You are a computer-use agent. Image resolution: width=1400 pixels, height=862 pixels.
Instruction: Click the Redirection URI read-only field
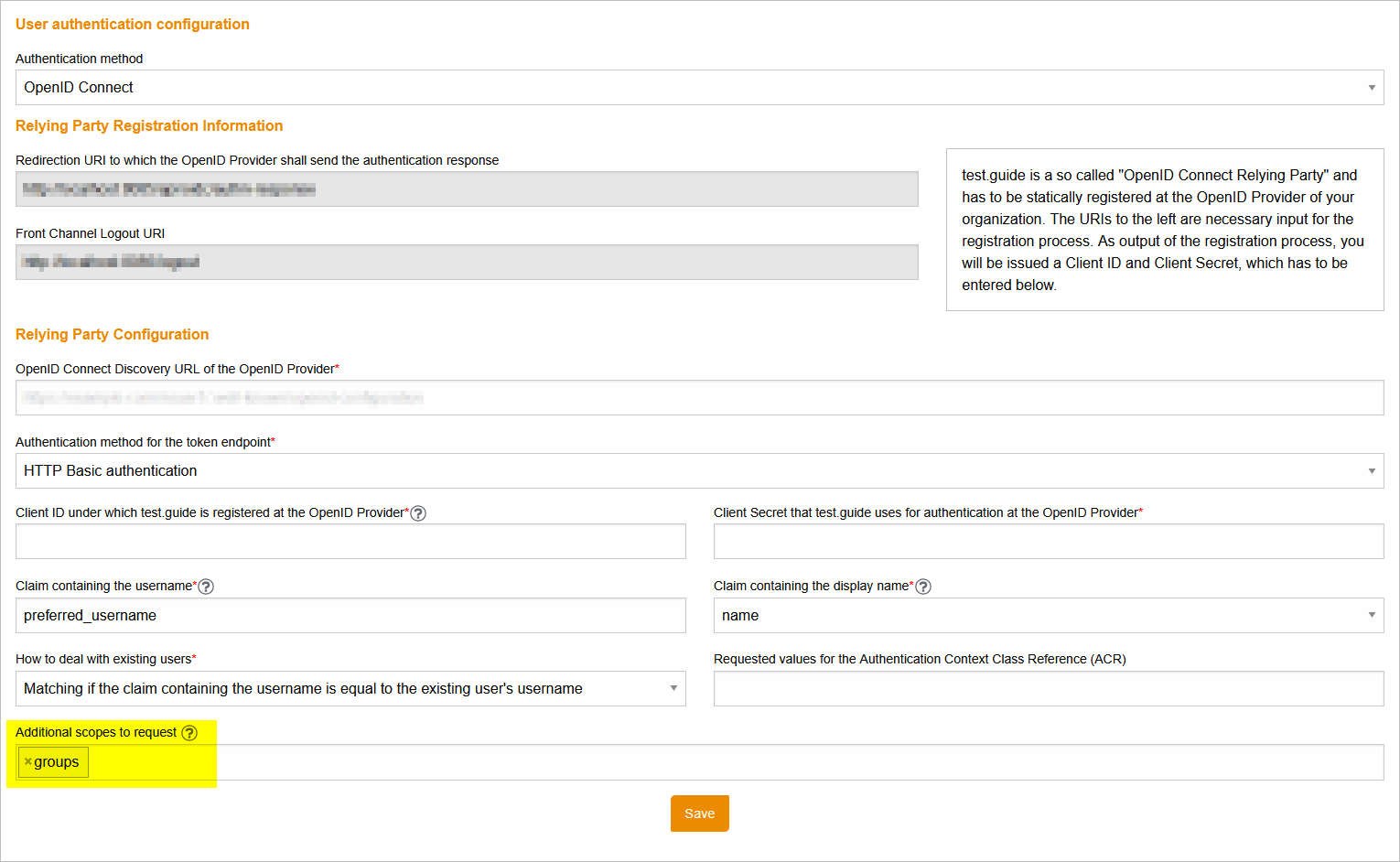tap(467, 189)
